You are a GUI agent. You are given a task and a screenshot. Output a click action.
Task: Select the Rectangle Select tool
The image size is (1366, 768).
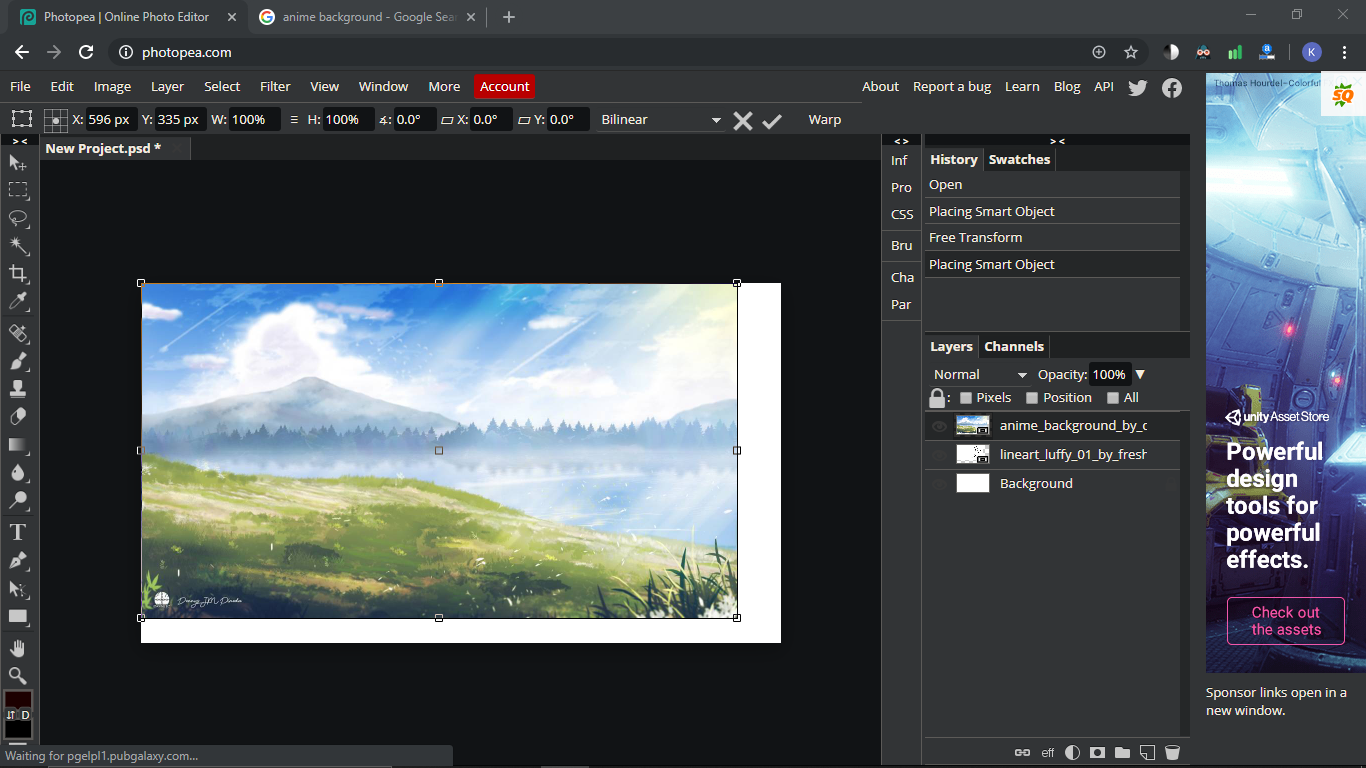tap(18, 190)
